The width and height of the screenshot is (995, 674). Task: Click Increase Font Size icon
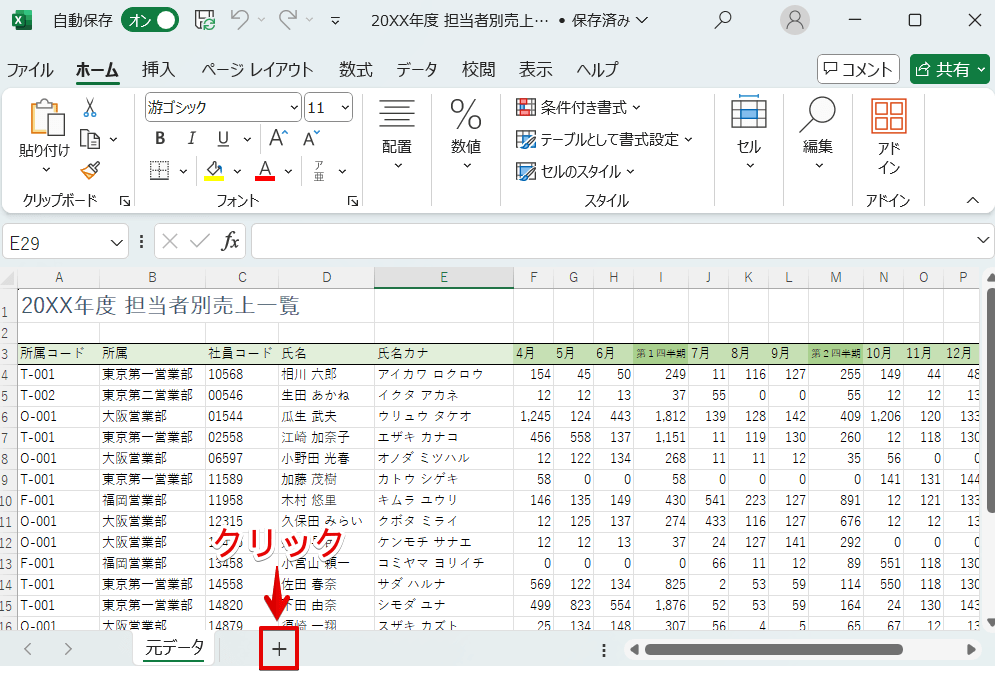click(279, 138)
